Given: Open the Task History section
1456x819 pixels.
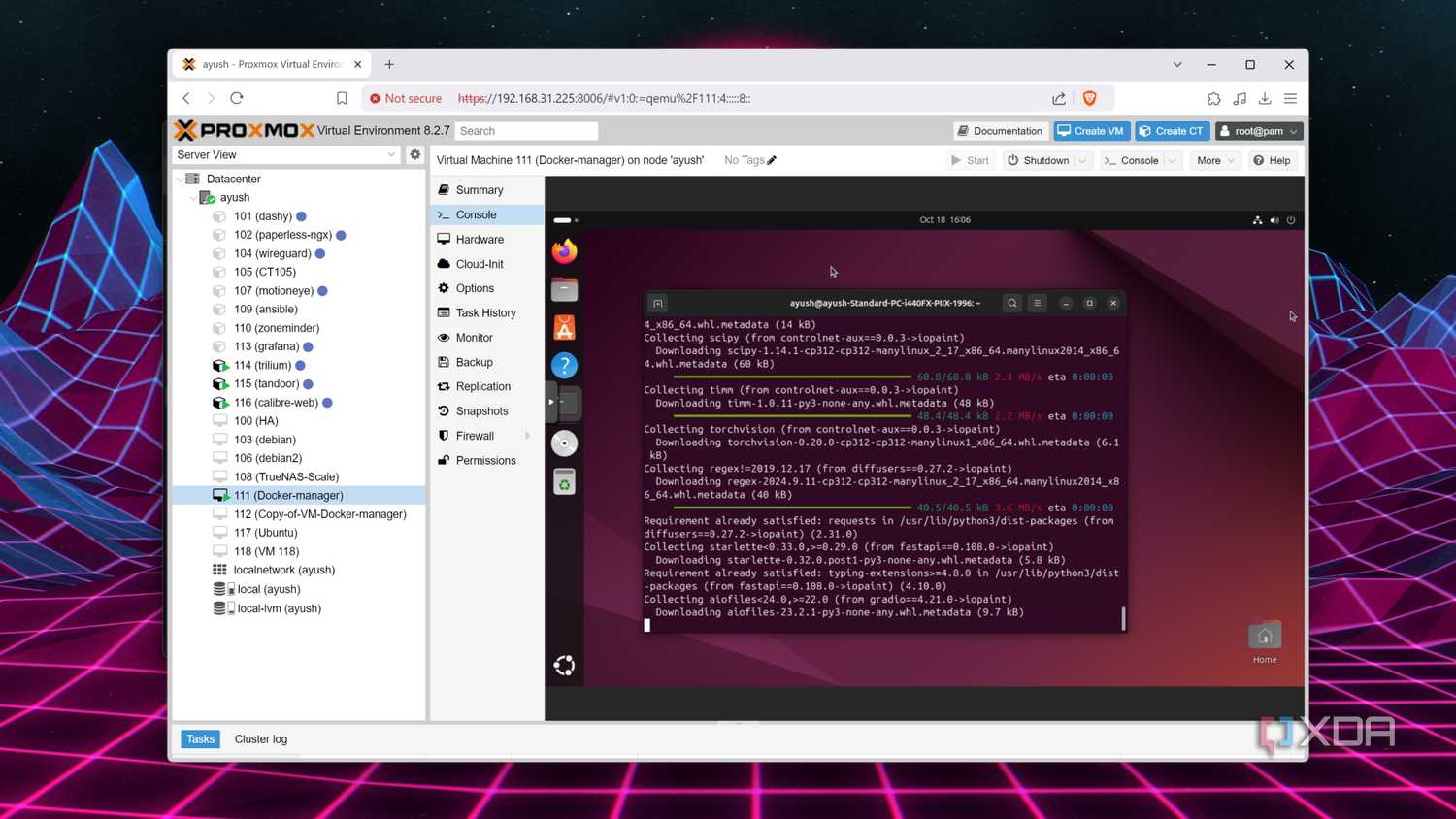Looking at the screenshot, I should [486, 312].
